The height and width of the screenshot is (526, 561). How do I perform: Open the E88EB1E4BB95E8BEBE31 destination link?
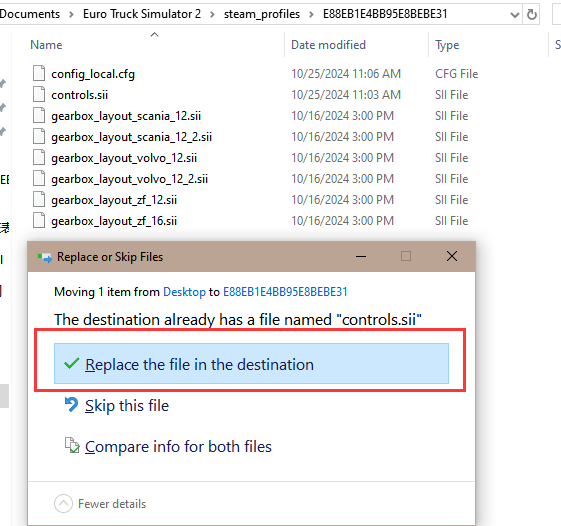pyautogui.click(x=285, y=292)
